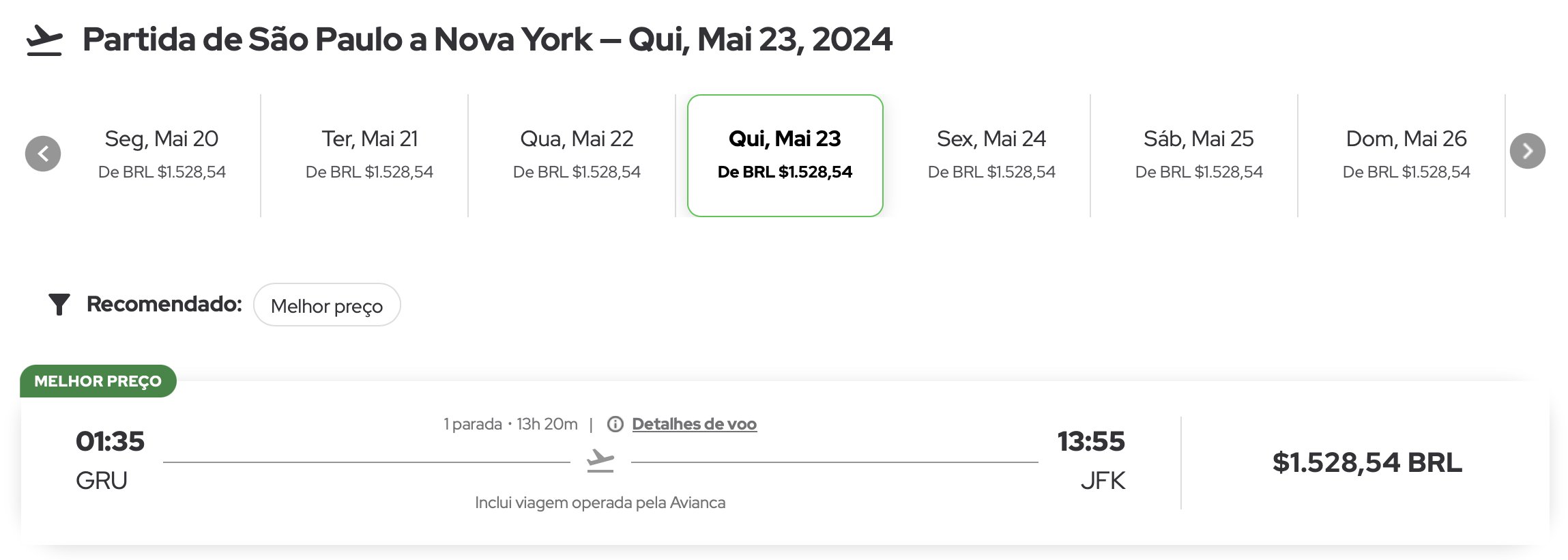Click the info icon beside Detalhes de voo
Screen dimensions: 1568x560
[615, 424]
